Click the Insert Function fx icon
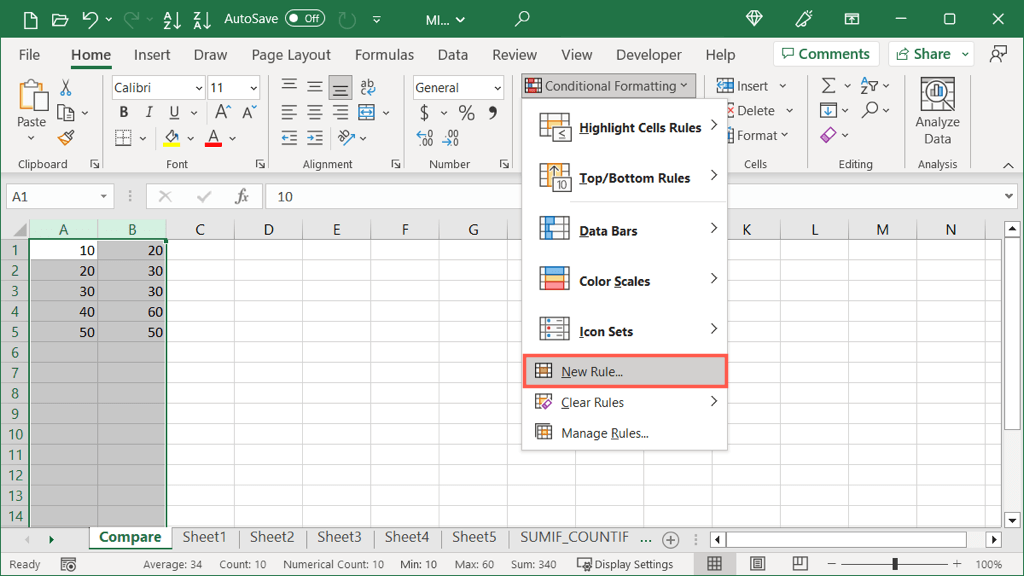This screenshot has width=1024, height=576. point(241,197)
